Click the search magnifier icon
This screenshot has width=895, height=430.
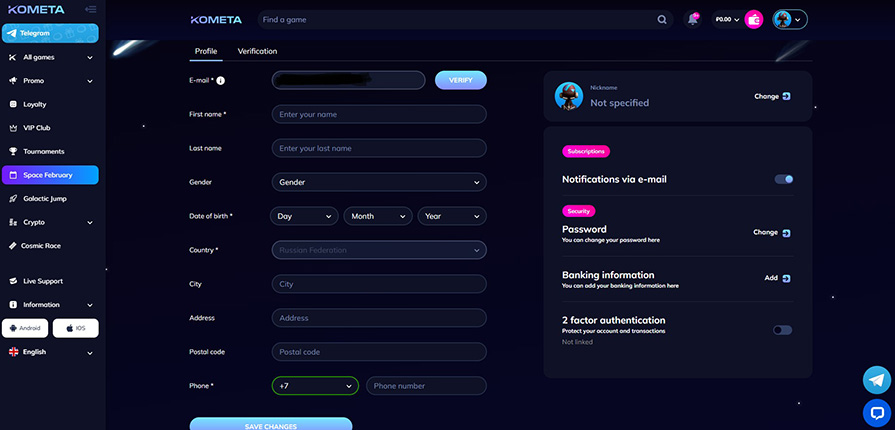coord(662,19)
